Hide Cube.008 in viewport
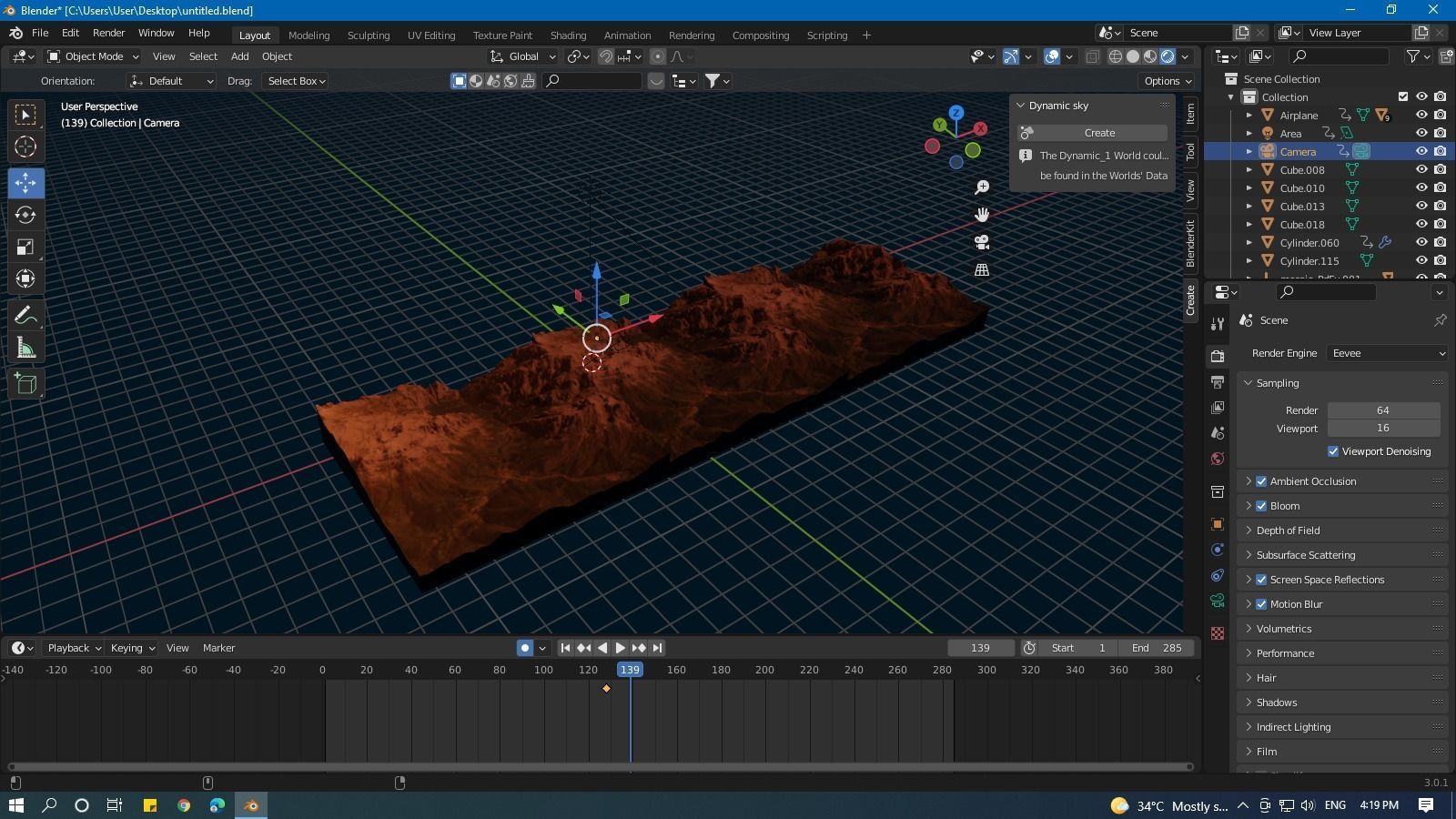1456x819 pixels. (1421, 169)
